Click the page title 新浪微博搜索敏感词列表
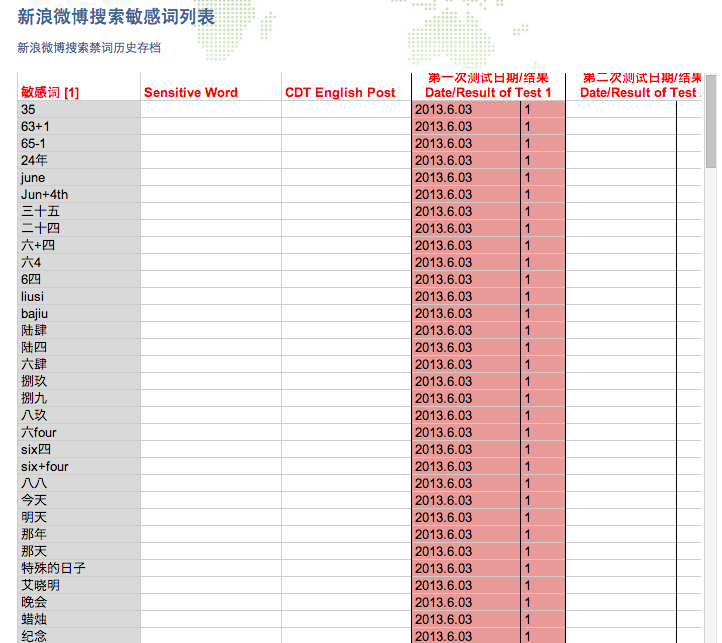The width and height of the screenshot is (722, 643). (116, 17)
